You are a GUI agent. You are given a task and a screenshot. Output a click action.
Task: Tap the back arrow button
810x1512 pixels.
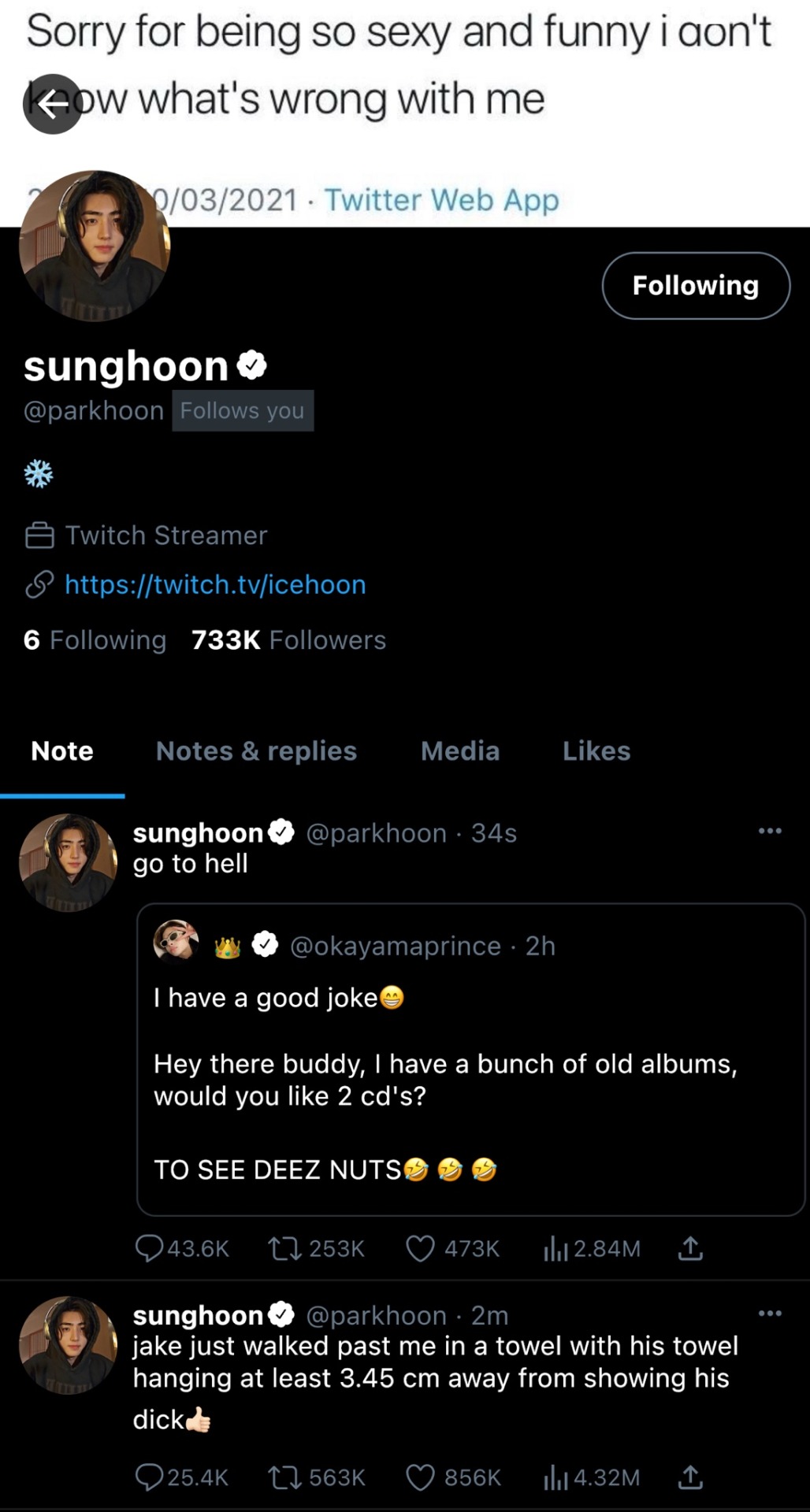[x=52, y=104]
